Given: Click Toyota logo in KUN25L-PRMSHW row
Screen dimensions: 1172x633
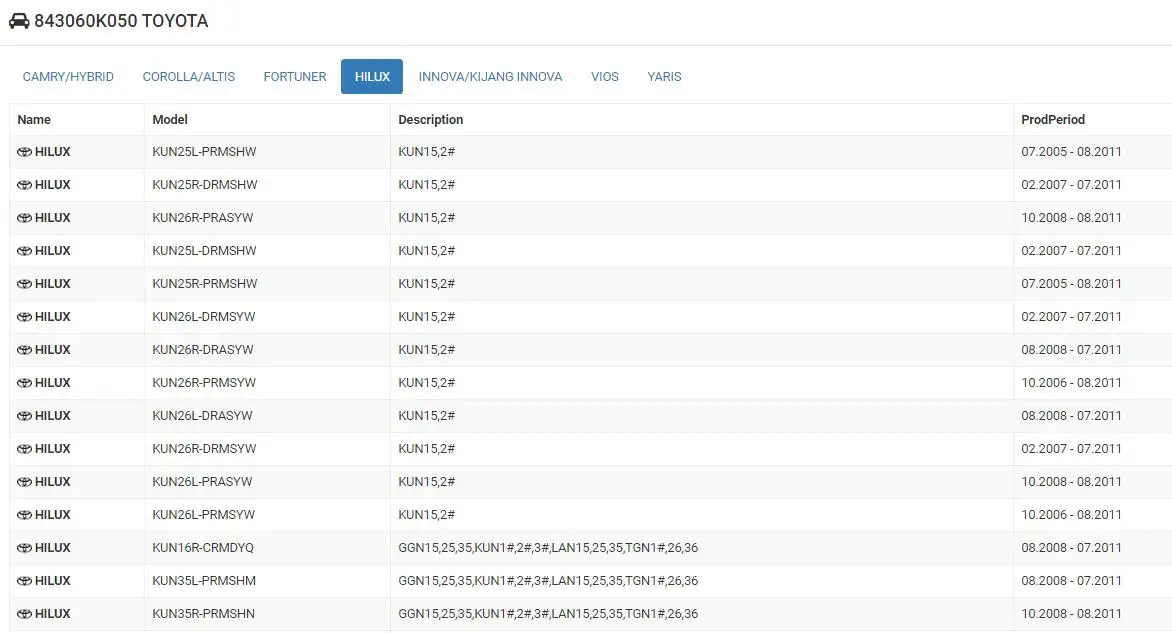Looking at the screenshot, I should pos(24,152).
